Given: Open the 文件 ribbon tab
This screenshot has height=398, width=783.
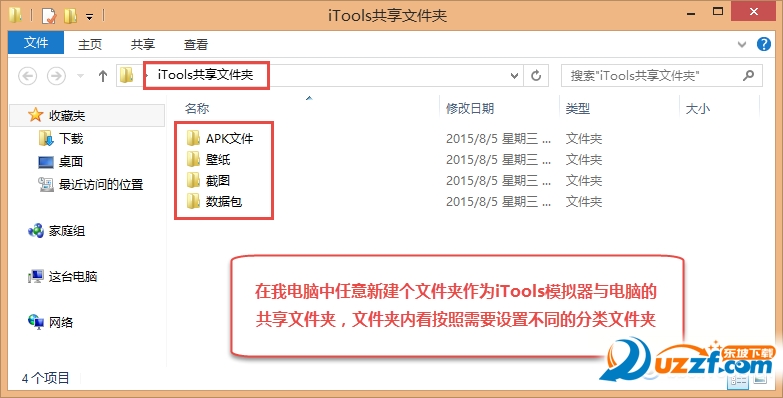Looking at the screenshot, I should tap(36, 43).
